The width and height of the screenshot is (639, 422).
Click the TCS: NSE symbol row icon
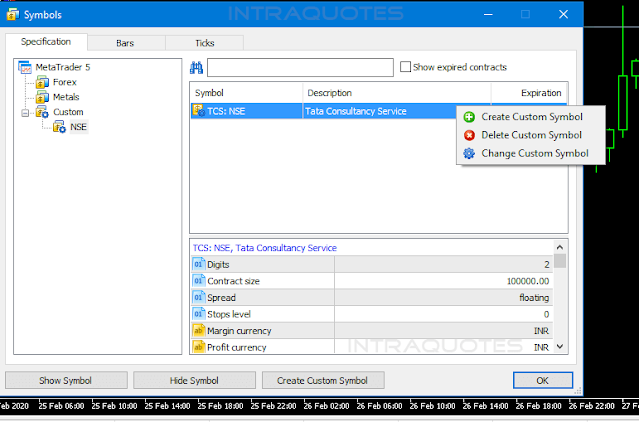point(199,111)
